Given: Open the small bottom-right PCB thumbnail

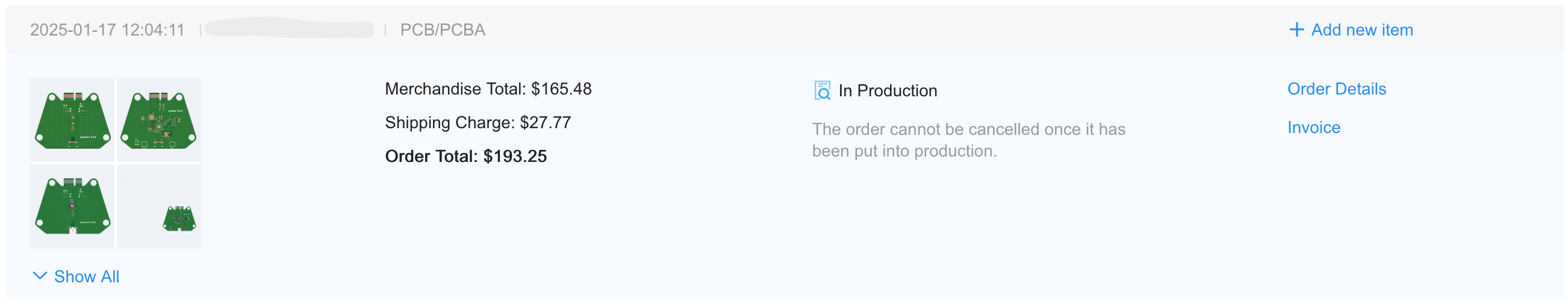Looking at the screenshot, I should pyautogui.click(x=179, y=219).
